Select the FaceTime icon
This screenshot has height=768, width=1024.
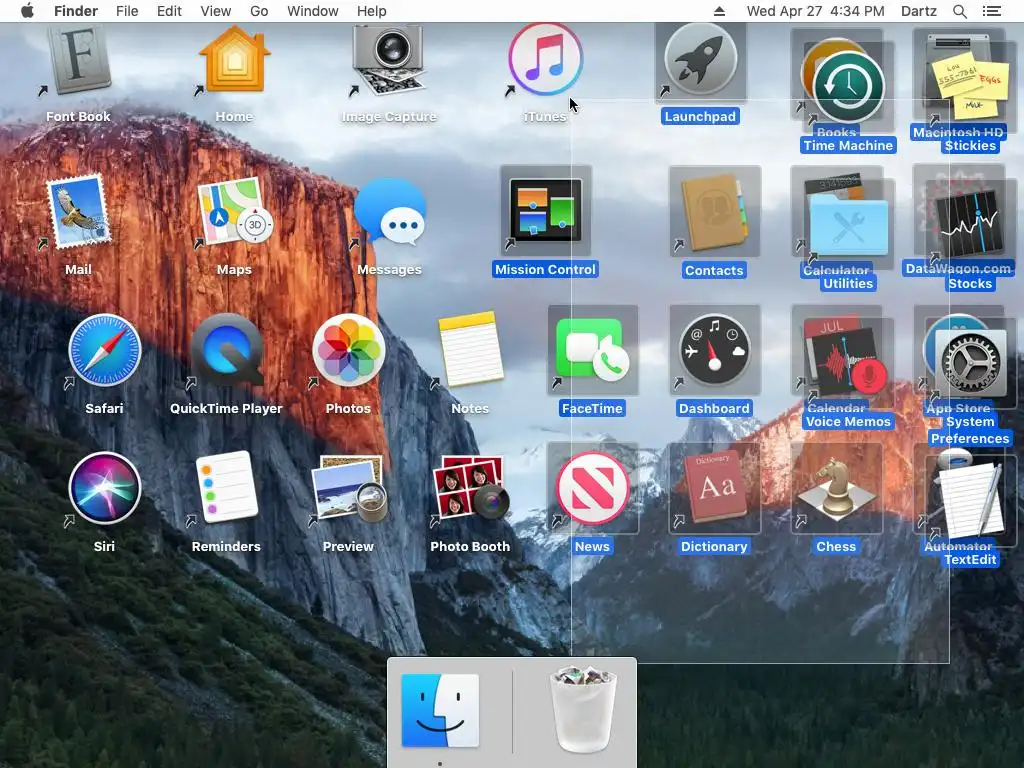pyautogui.click(x=592, y=351)
